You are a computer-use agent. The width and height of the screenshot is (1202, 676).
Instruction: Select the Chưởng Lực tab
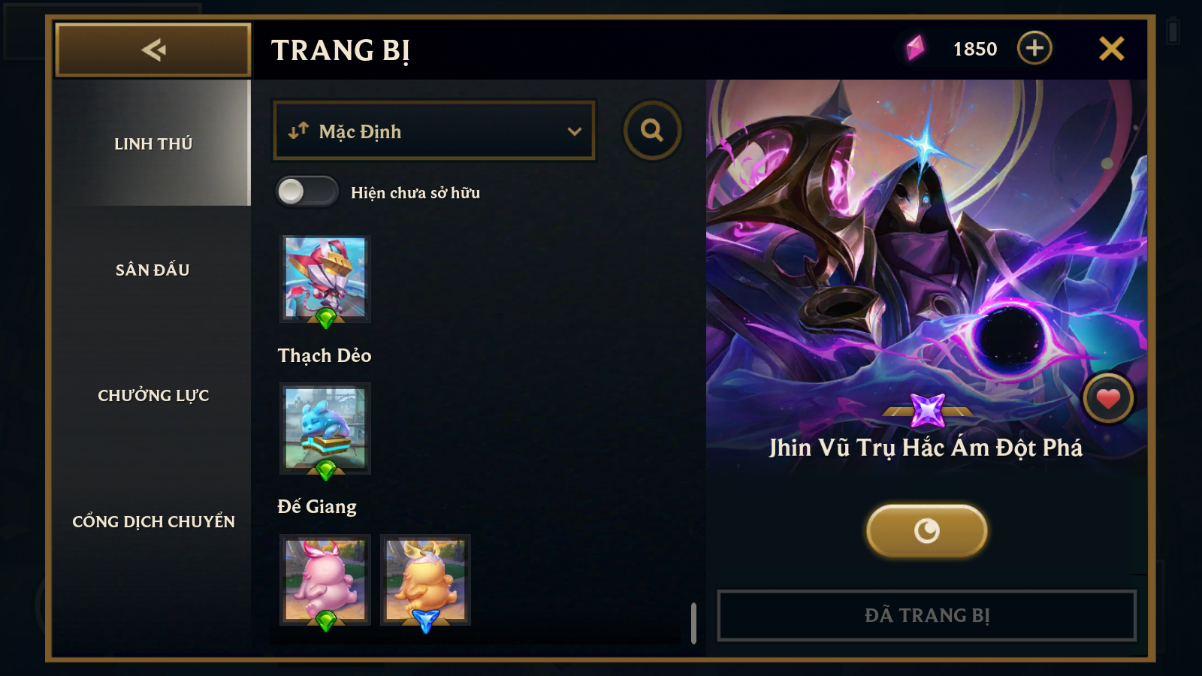pos(153,395)
